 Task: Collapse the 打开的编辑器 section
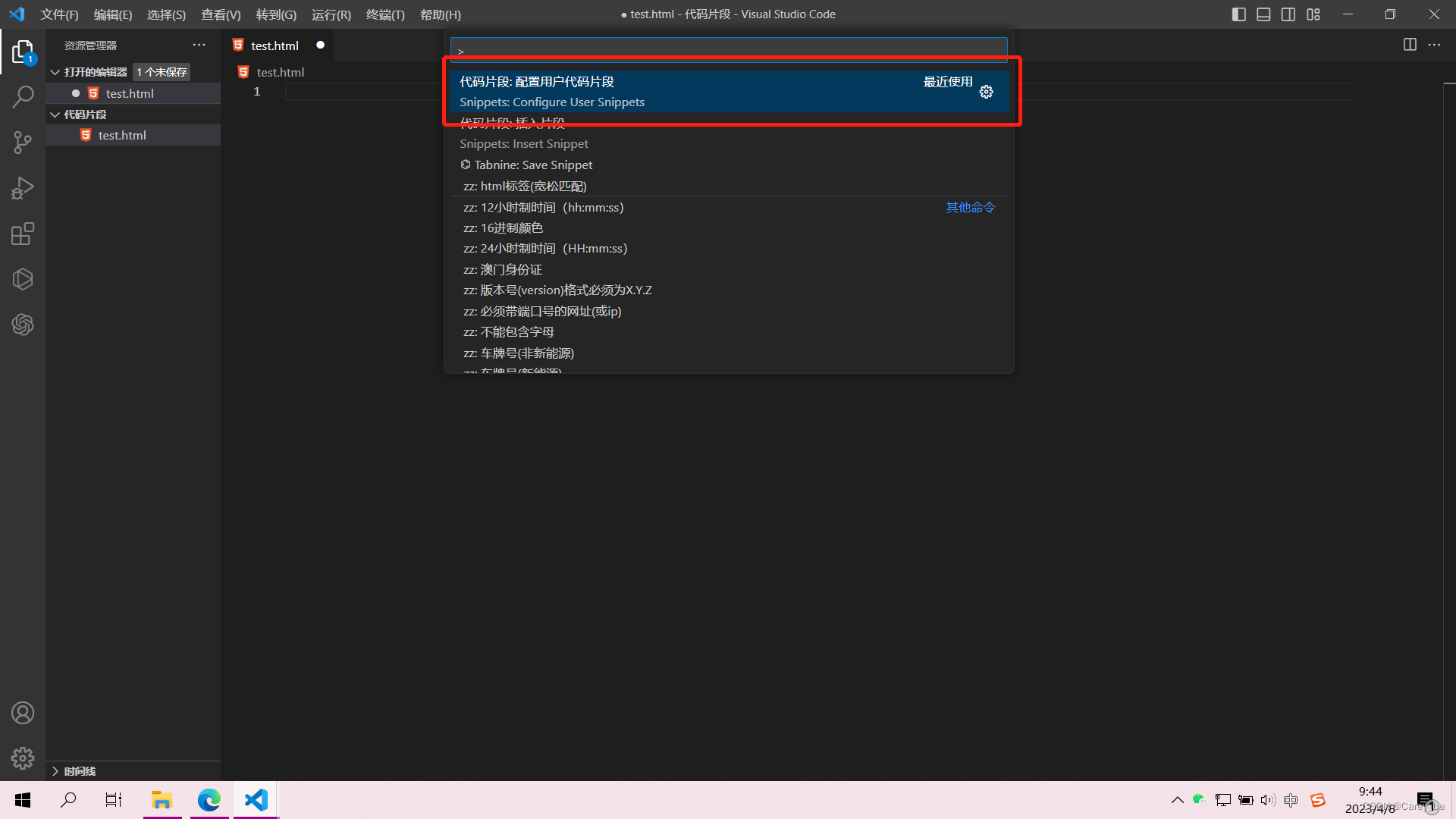coord(55,72)
